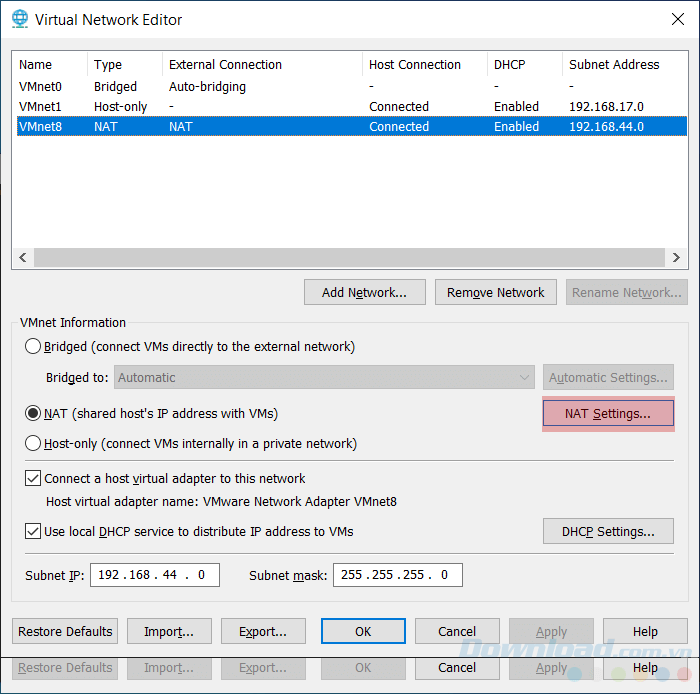Click the Host-only type cell for VMnet1
Image resolution: width=700 pixels, height=694 pixels.
coord(121,107)
